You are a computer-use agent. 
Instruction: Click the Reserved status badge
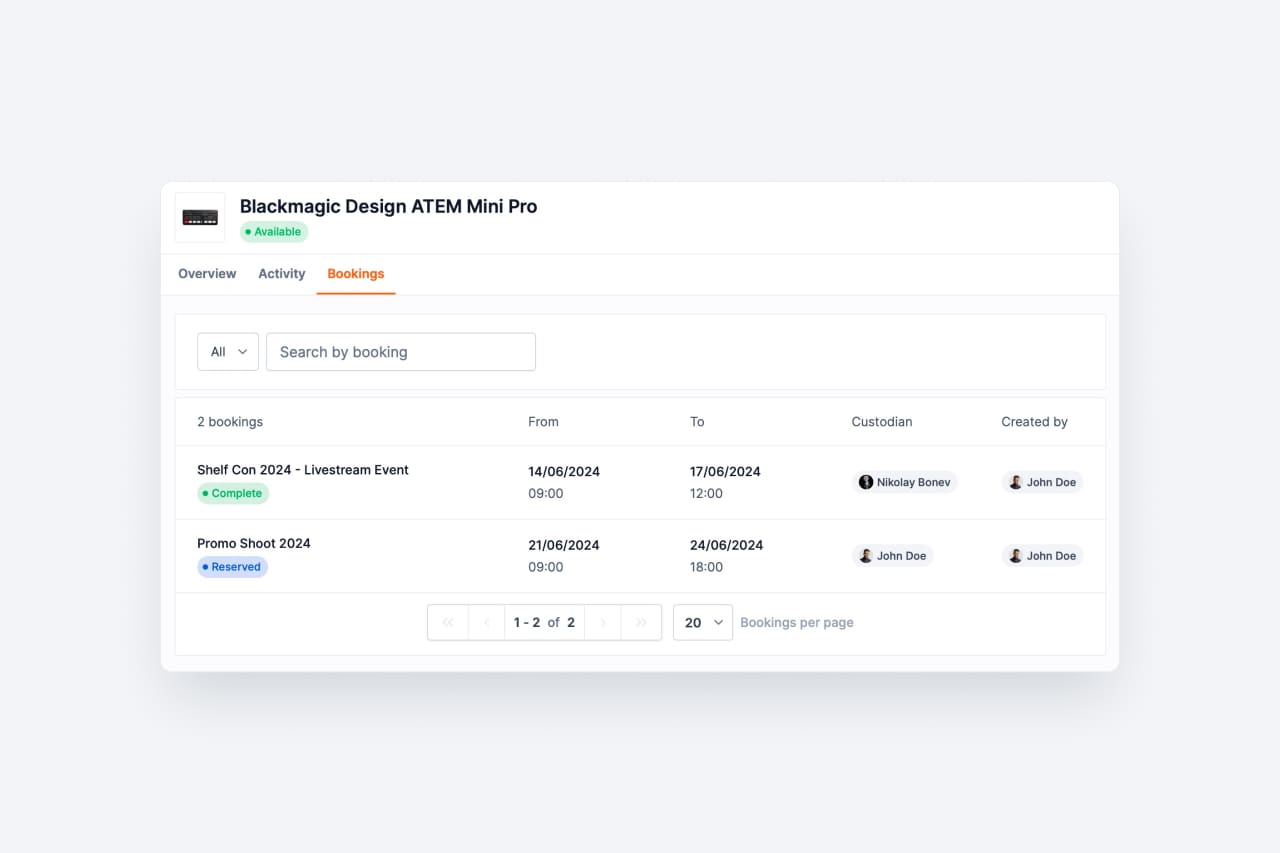[232, 567]
